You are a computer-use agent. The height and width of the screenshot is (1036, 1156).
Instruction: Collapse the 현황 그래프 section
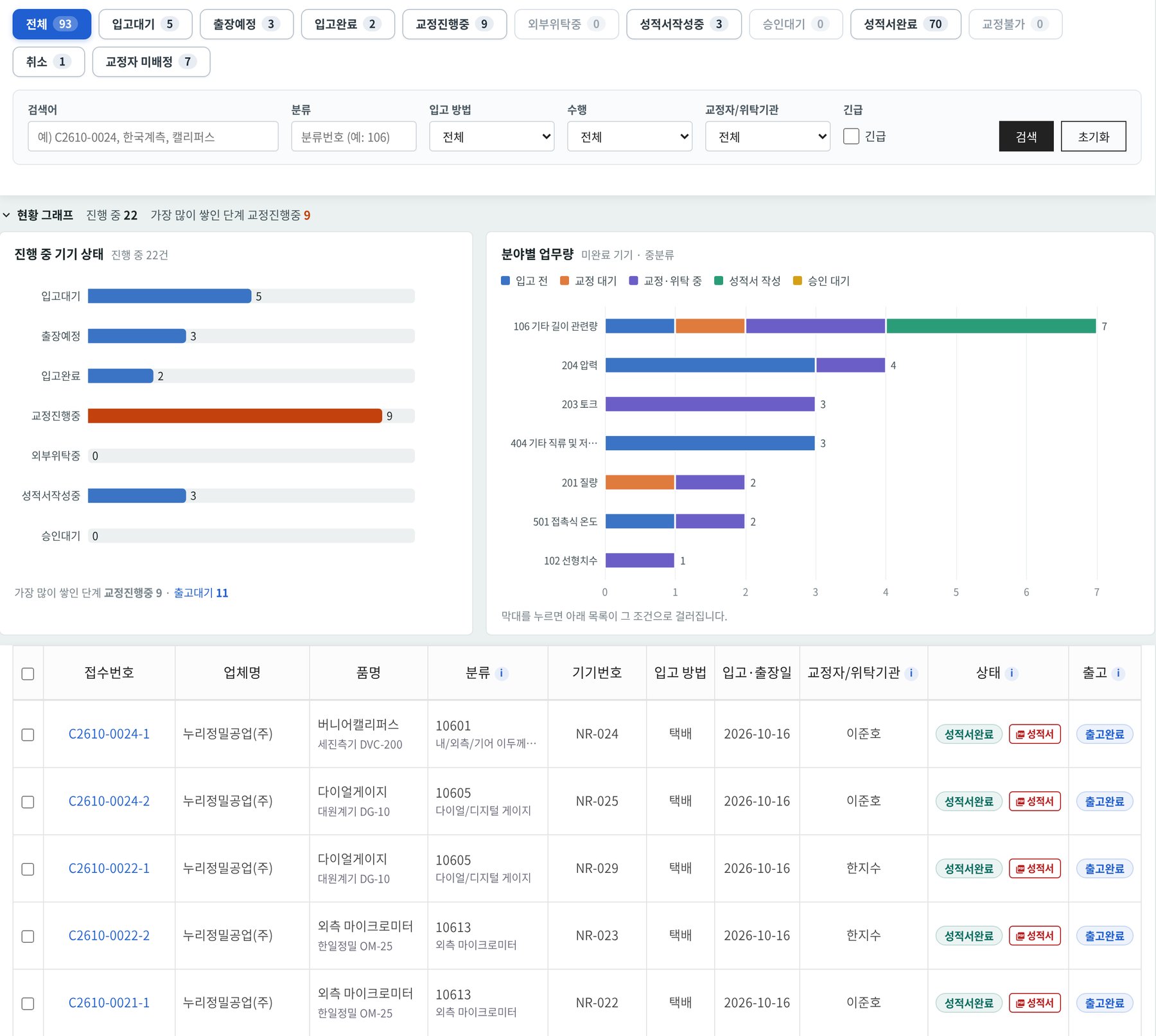[x=6, y=215]
